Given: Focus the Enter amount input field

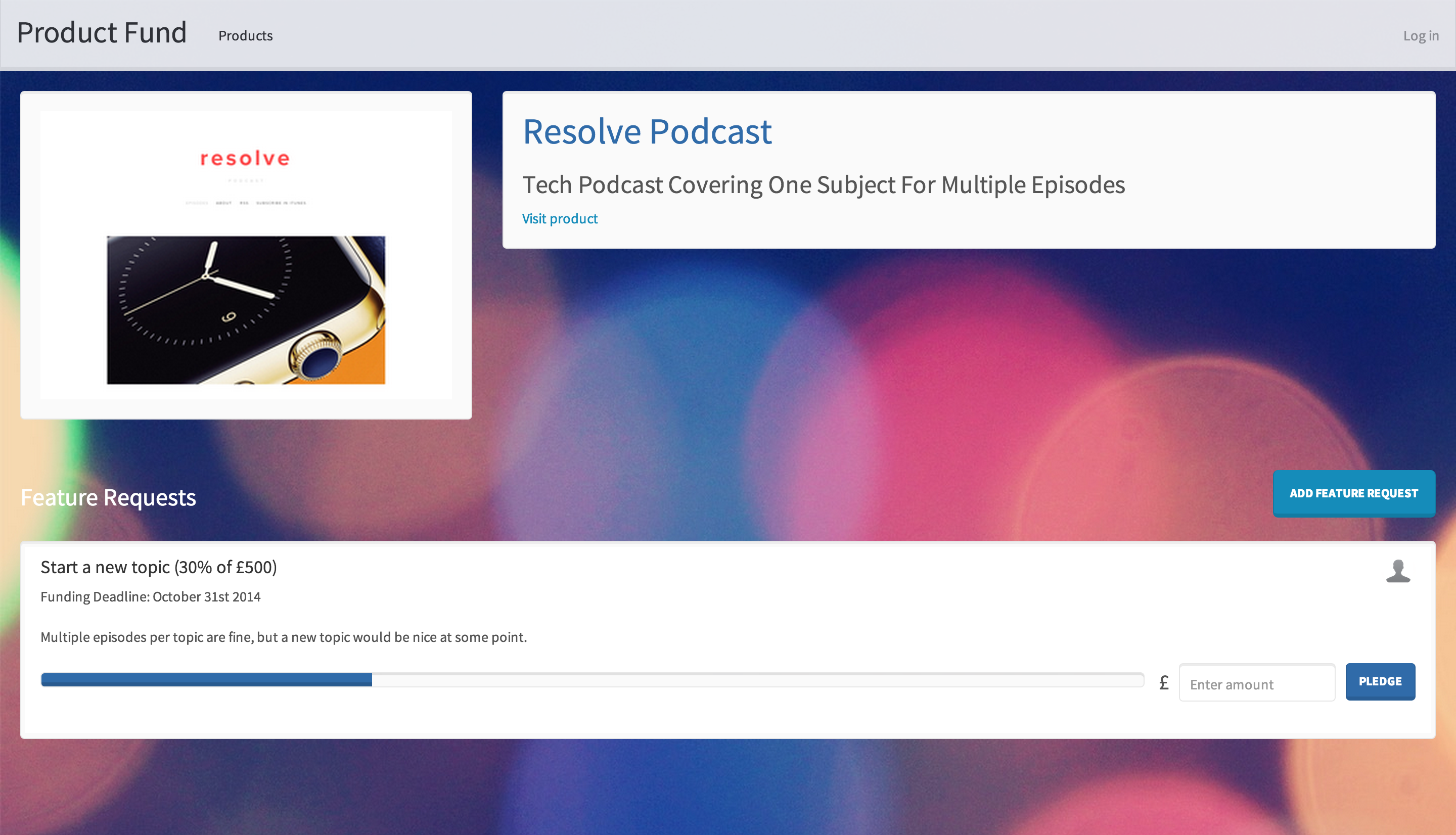Looking at the screenshot, I should (1256, 683).
